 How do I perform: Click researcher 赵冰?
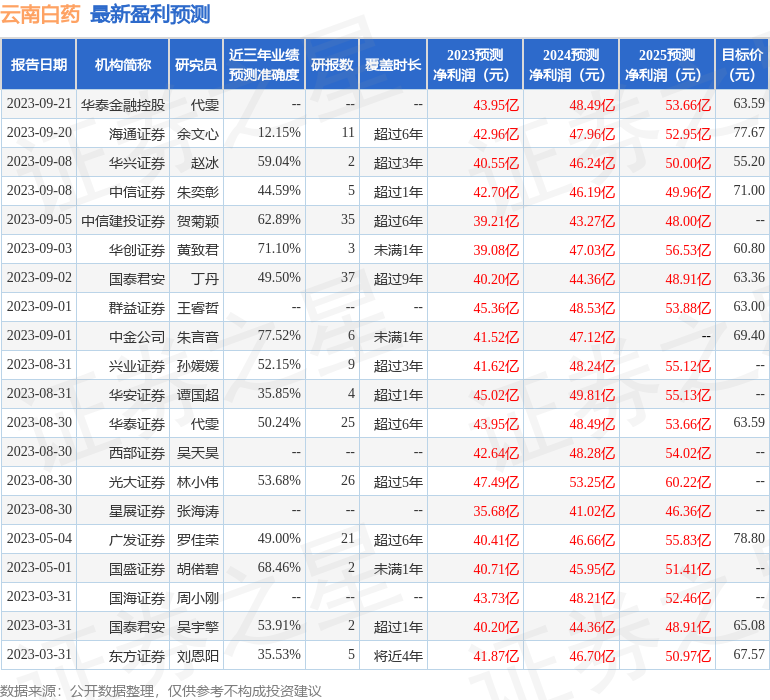click(x=205, y=163)
